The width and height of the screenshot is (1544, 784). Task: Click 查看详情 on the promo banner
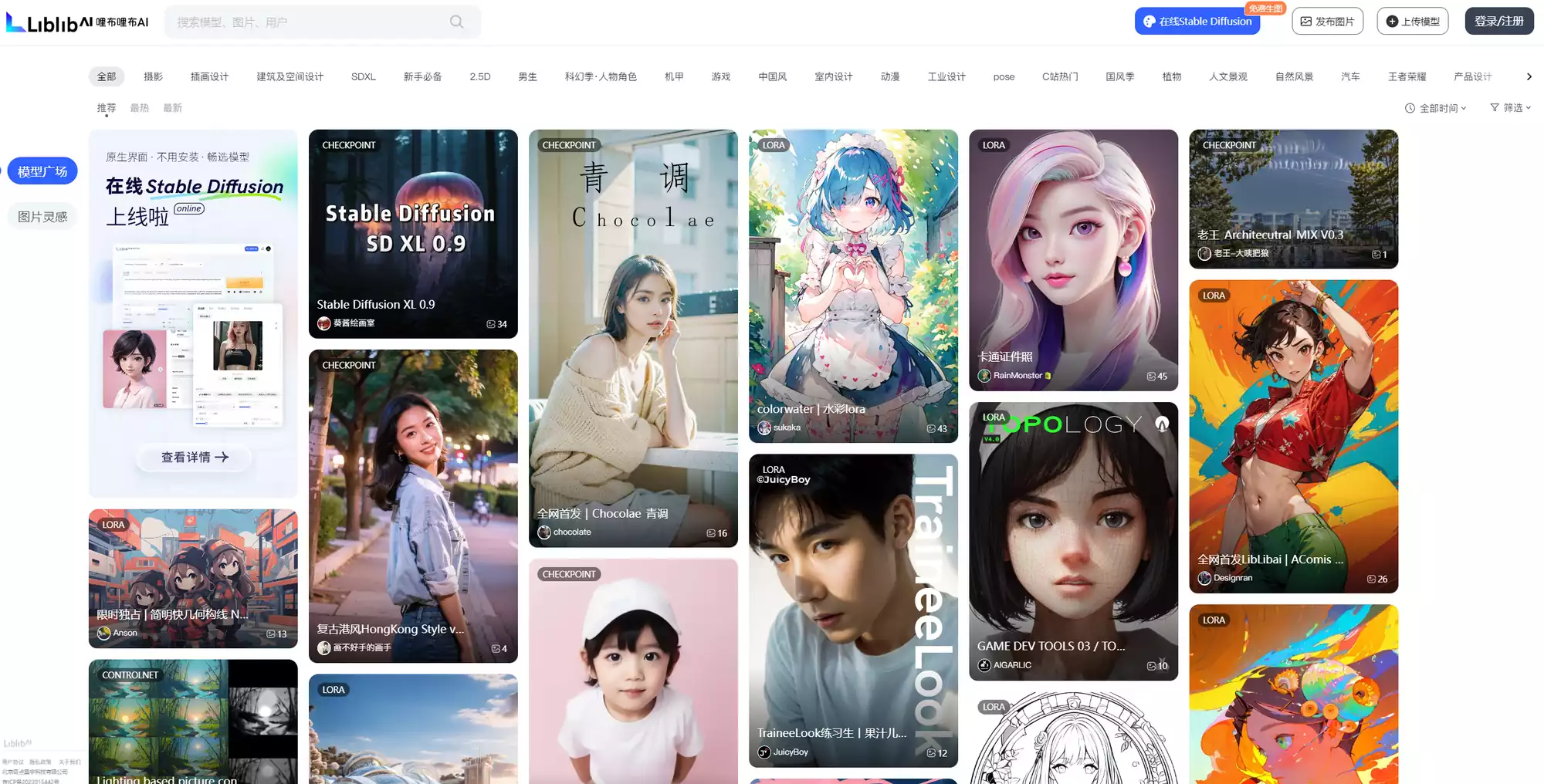coord(195,457)
